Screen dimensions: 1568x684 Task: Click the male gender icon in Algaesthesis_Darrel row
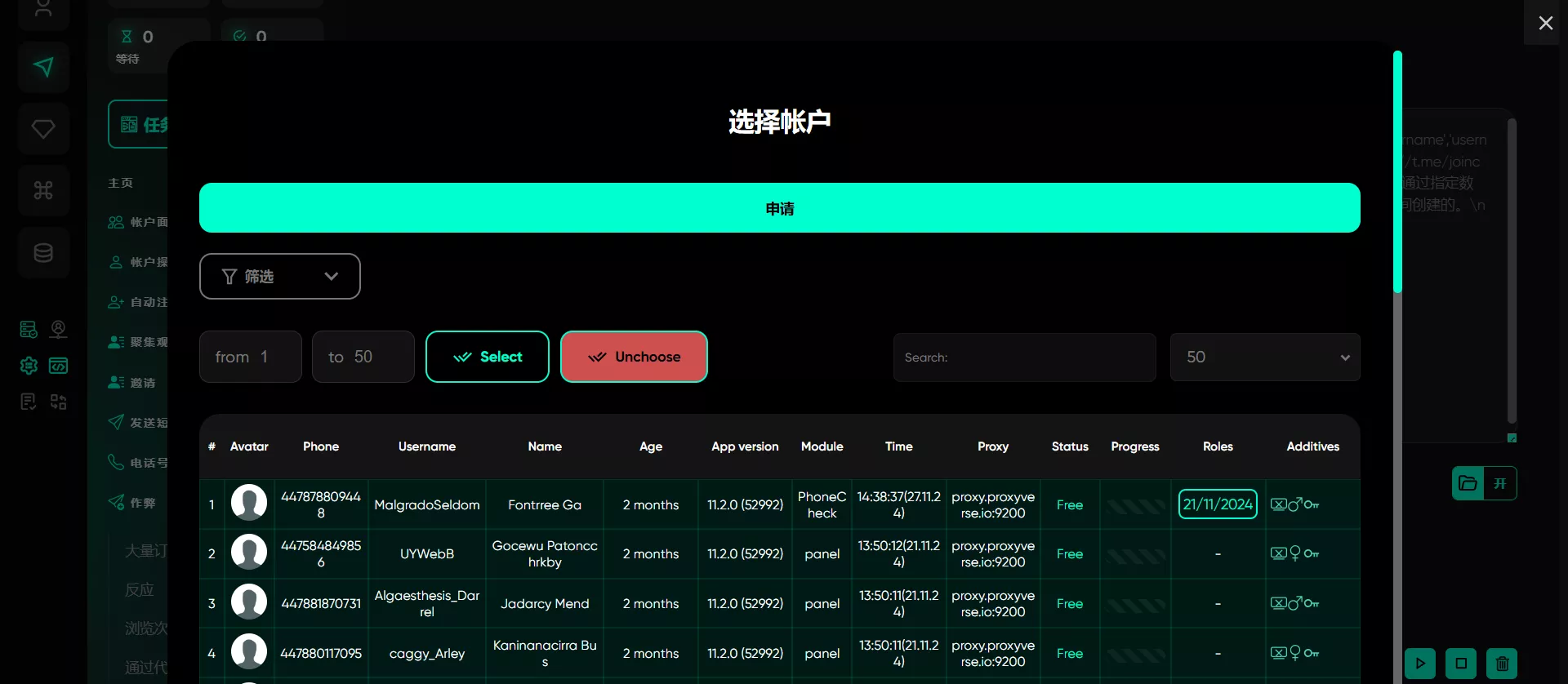pos(1295,603)
